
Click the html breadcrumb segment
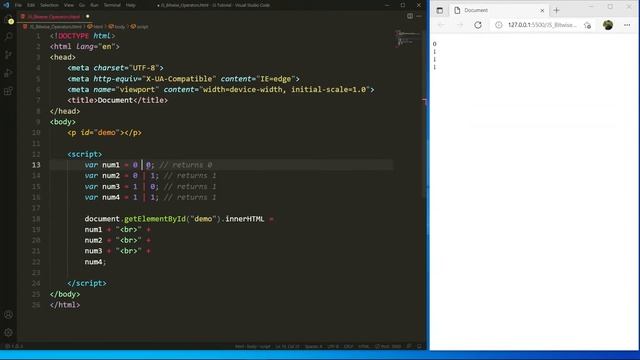pyautogui.click(x=96, y=27)
